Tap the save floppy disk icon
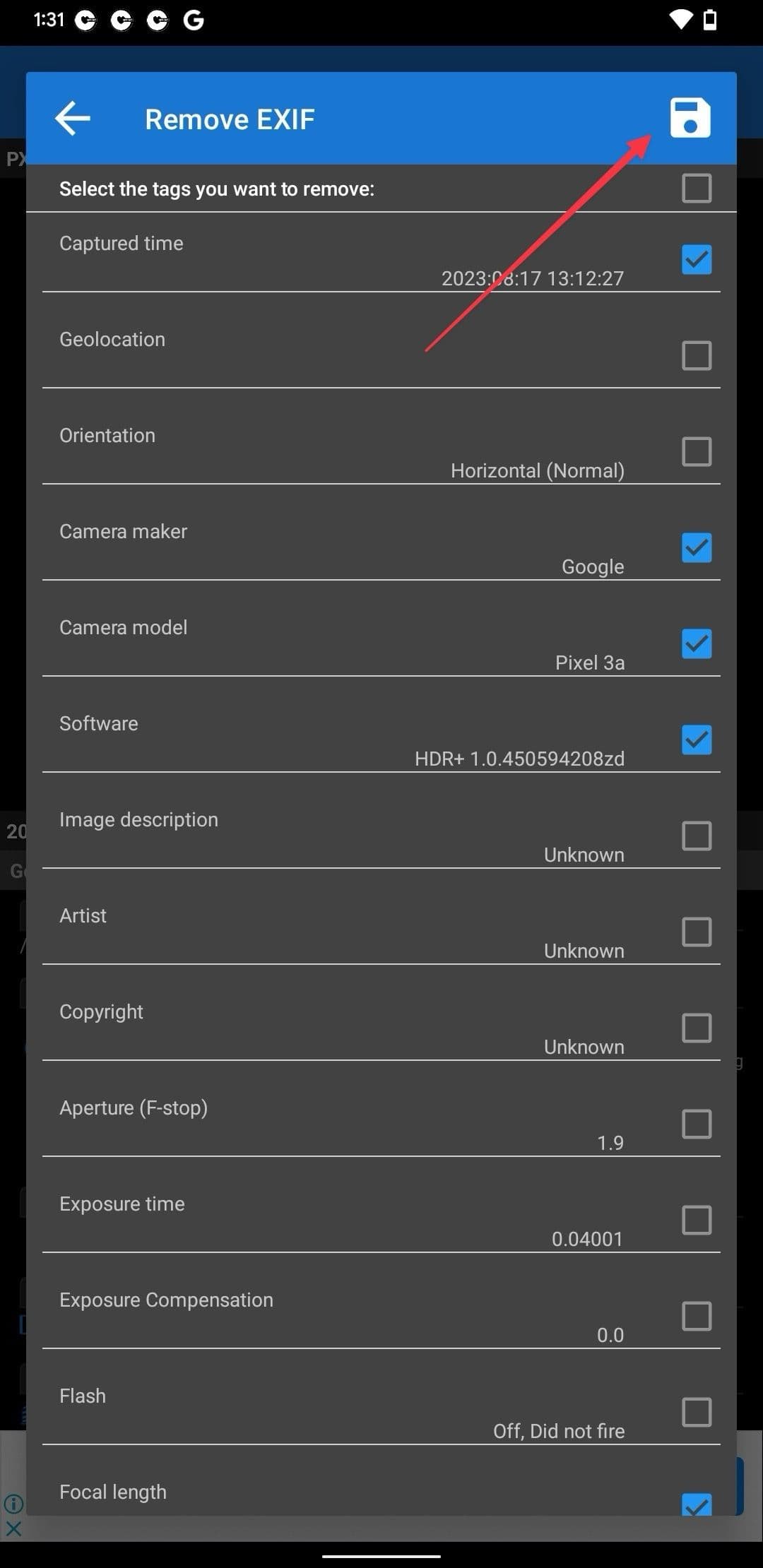 tap(690, 118)
